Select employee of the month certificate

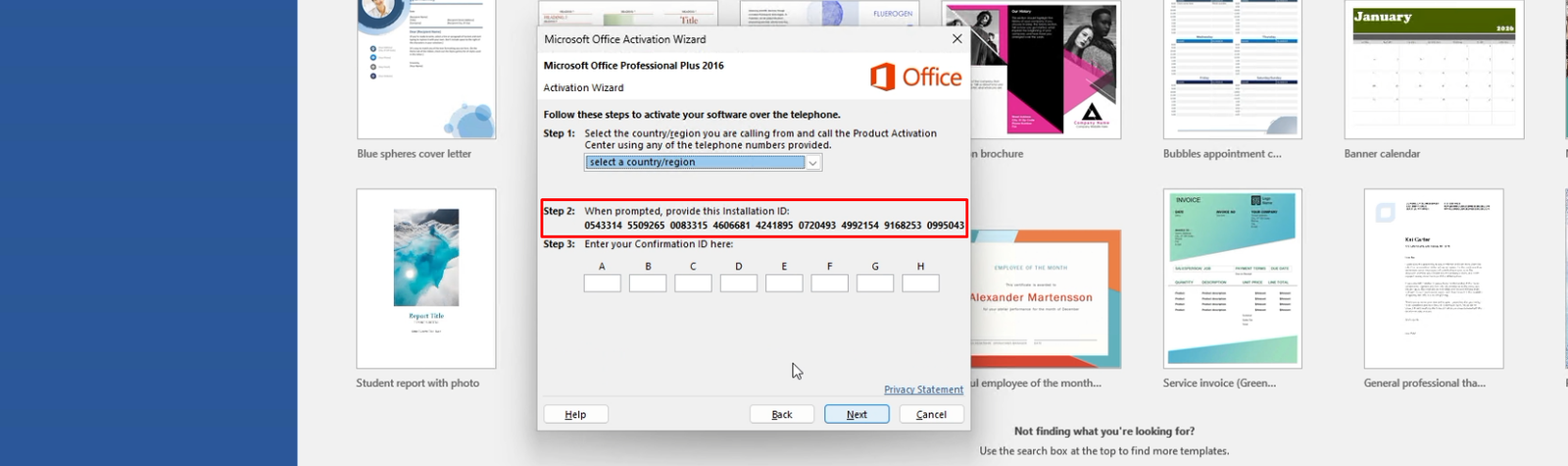(x=1046, y=298)
